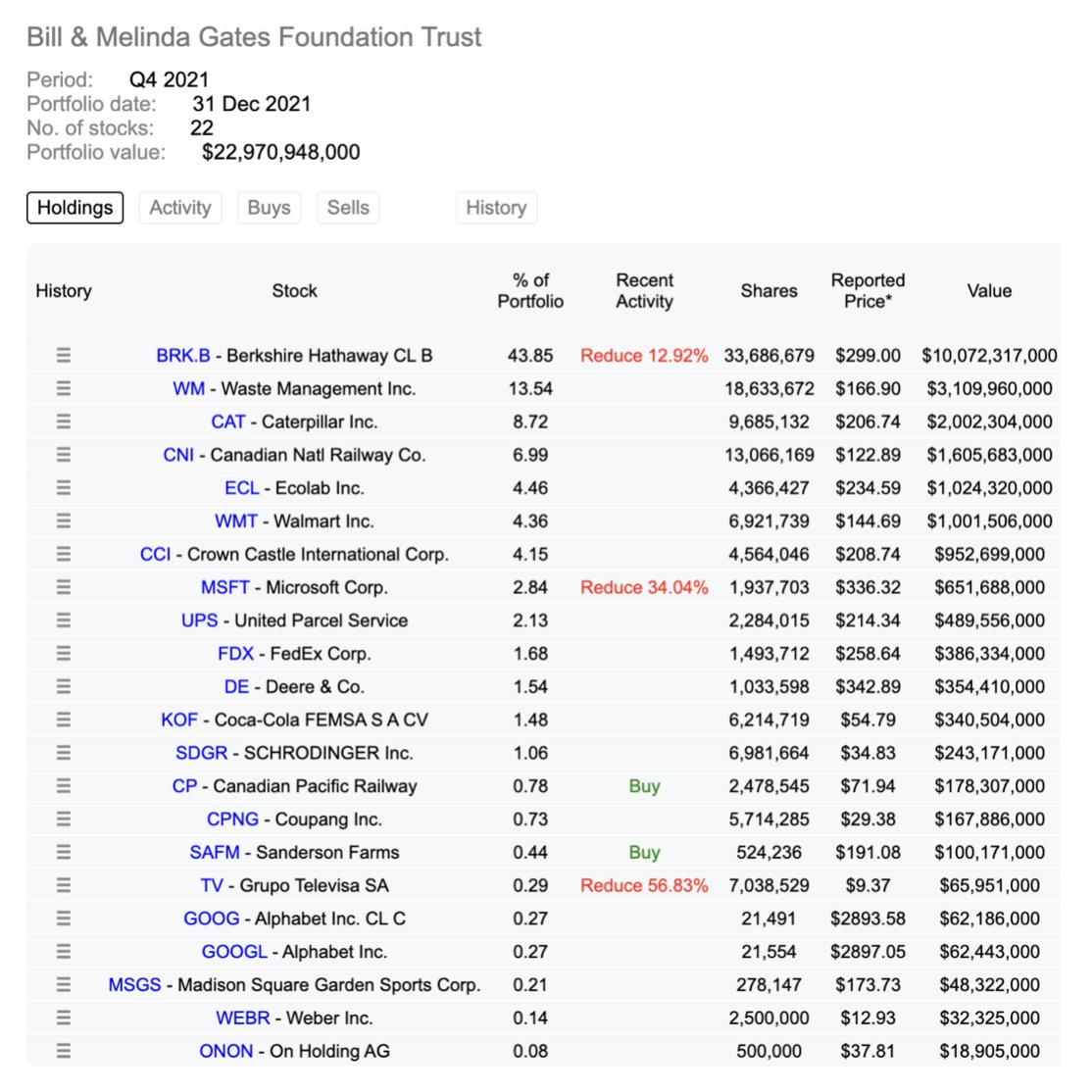Select 'Reduce 34.04%' activity text
Screen dimensions: 1092x1092
click(644, 587)
